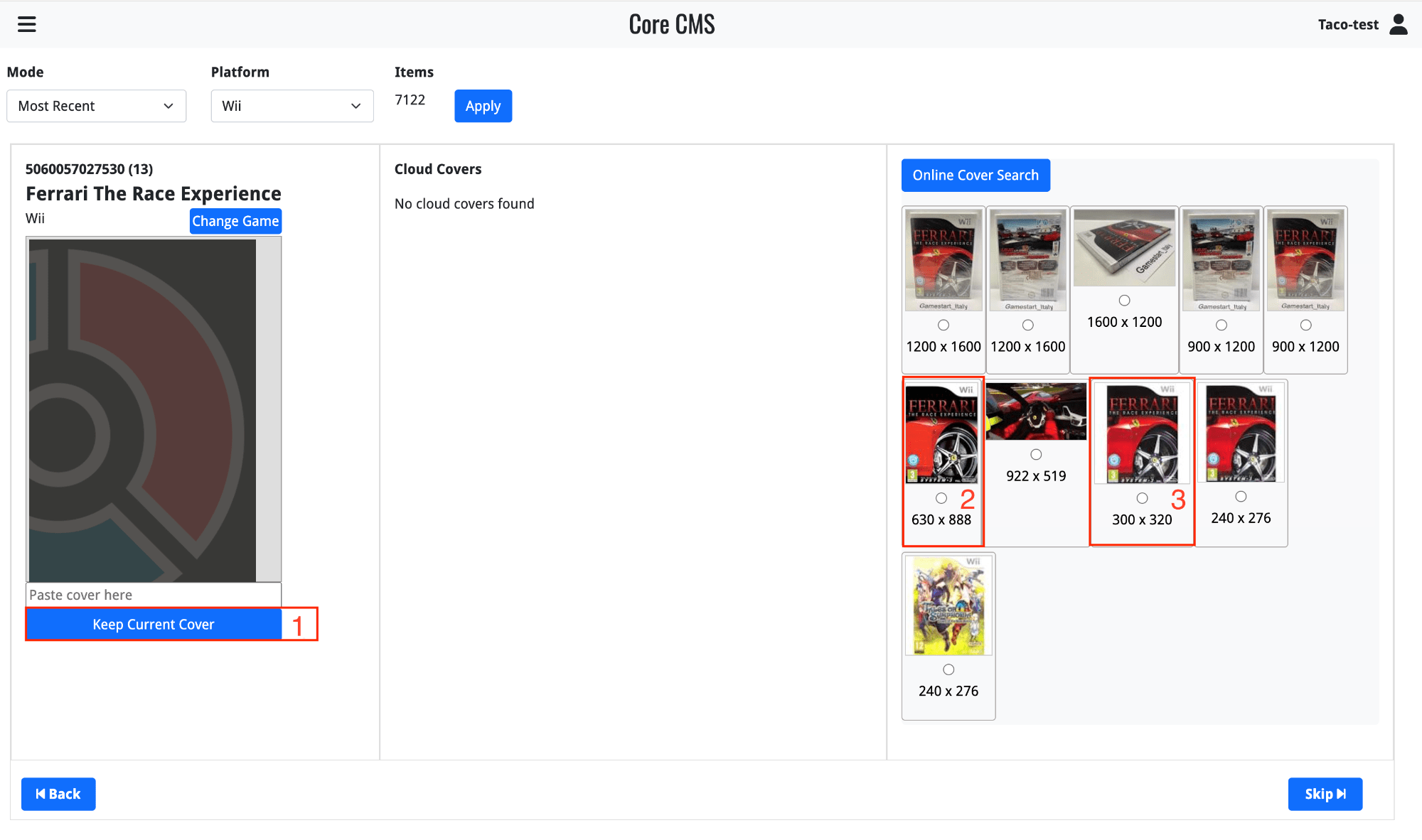Click the Cloud Covers heading

438,169
